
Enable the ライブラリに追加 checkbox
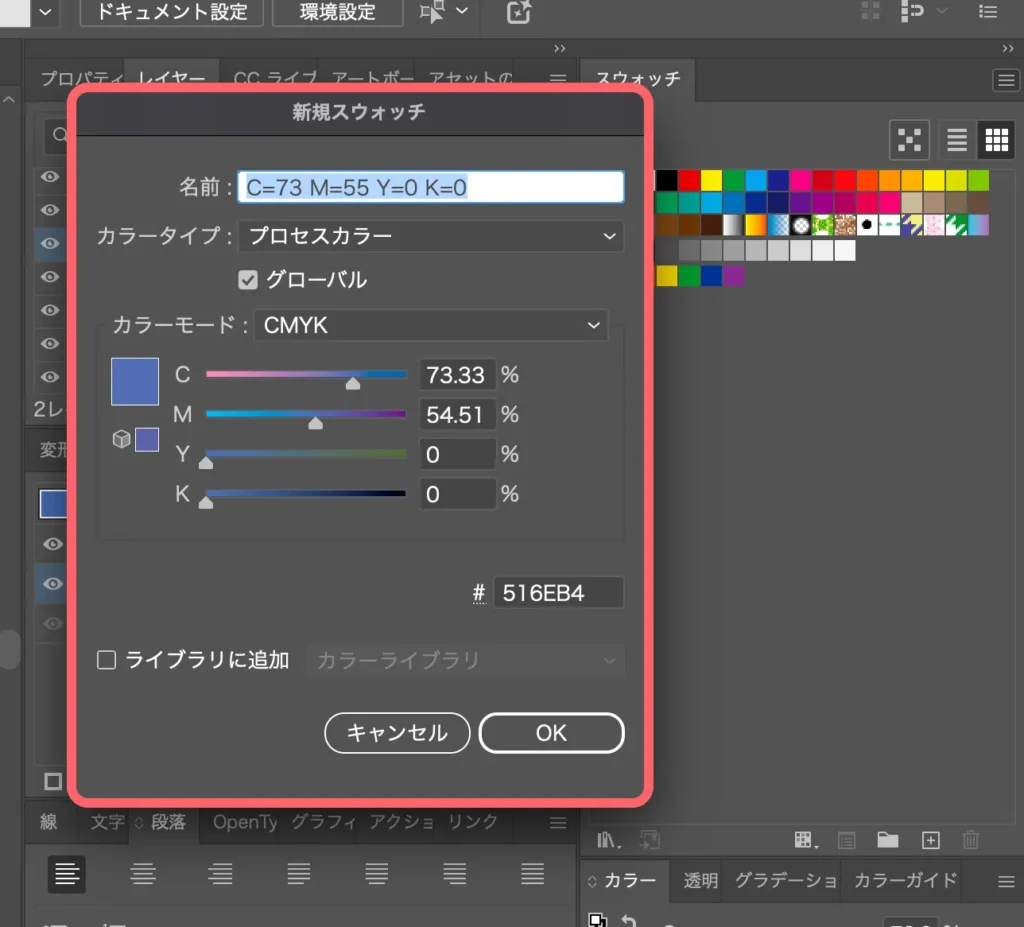[x=106, y=660]
